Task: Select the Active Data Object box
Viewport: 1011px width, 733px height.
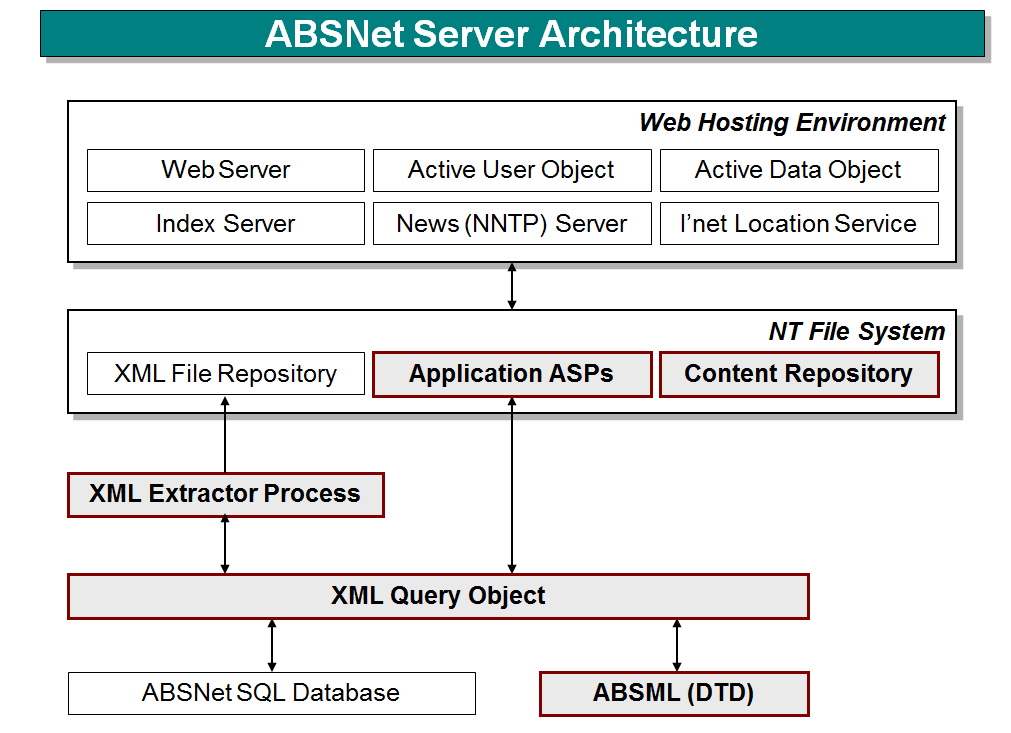Action: point(798,170)
